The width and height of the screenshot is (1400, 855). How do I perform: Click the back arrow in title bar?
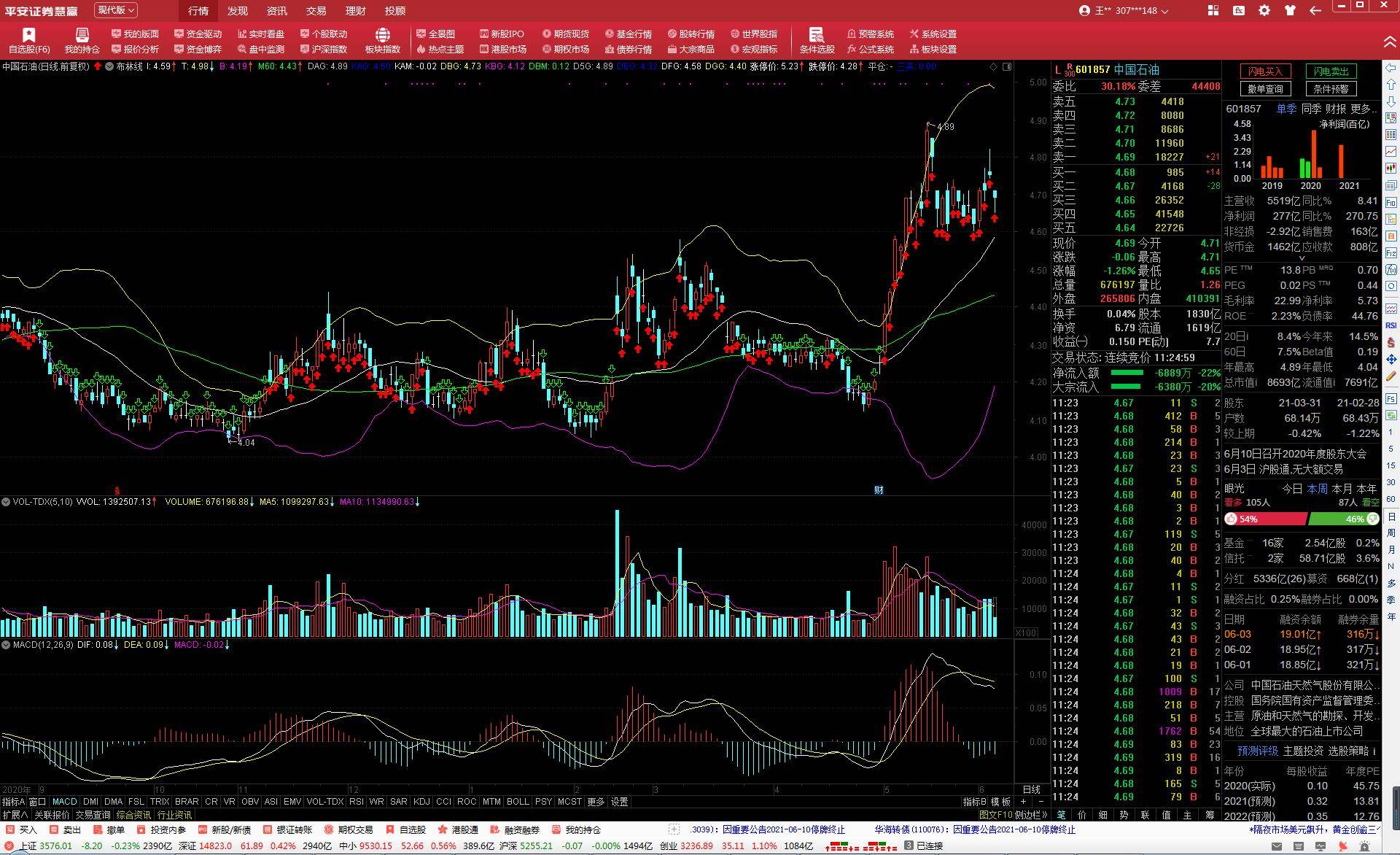click(x=1315, y=10)
